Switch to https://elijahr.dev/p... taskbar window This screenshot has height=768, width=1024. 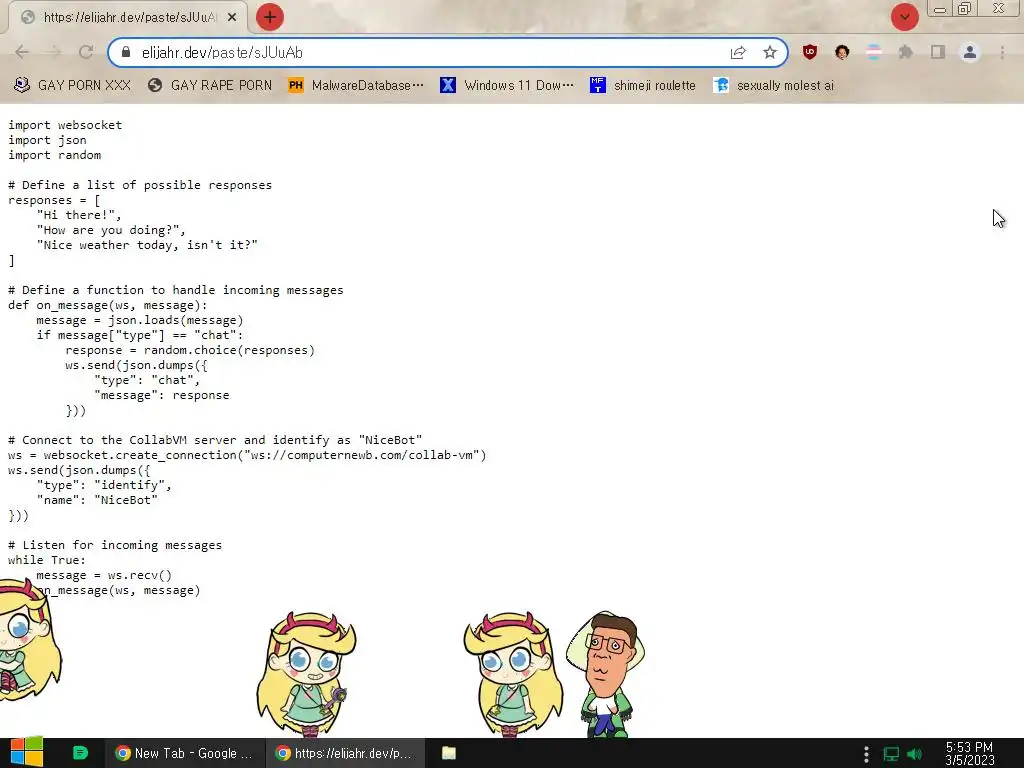(345, 753)
